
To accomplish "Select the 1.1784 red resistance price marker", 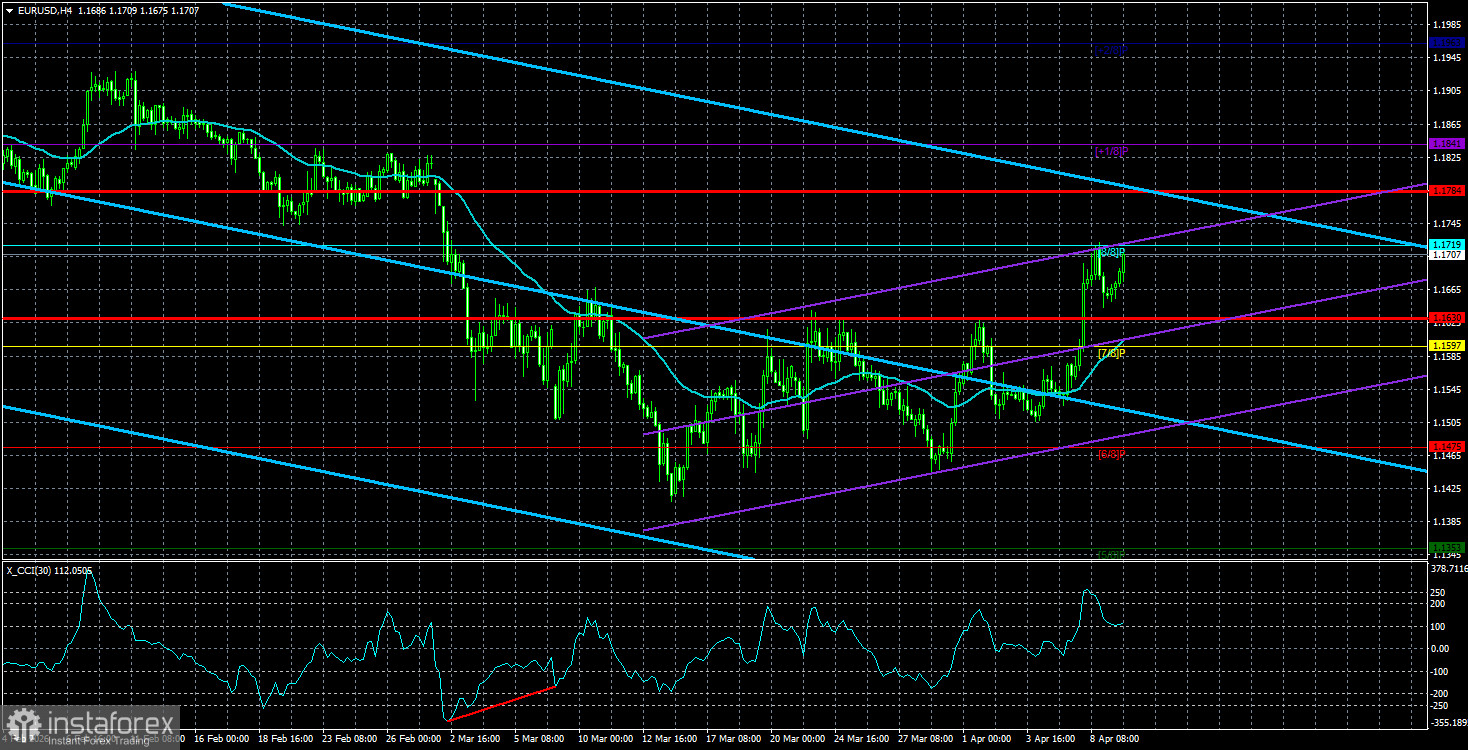I will [x=1449, y=188].
